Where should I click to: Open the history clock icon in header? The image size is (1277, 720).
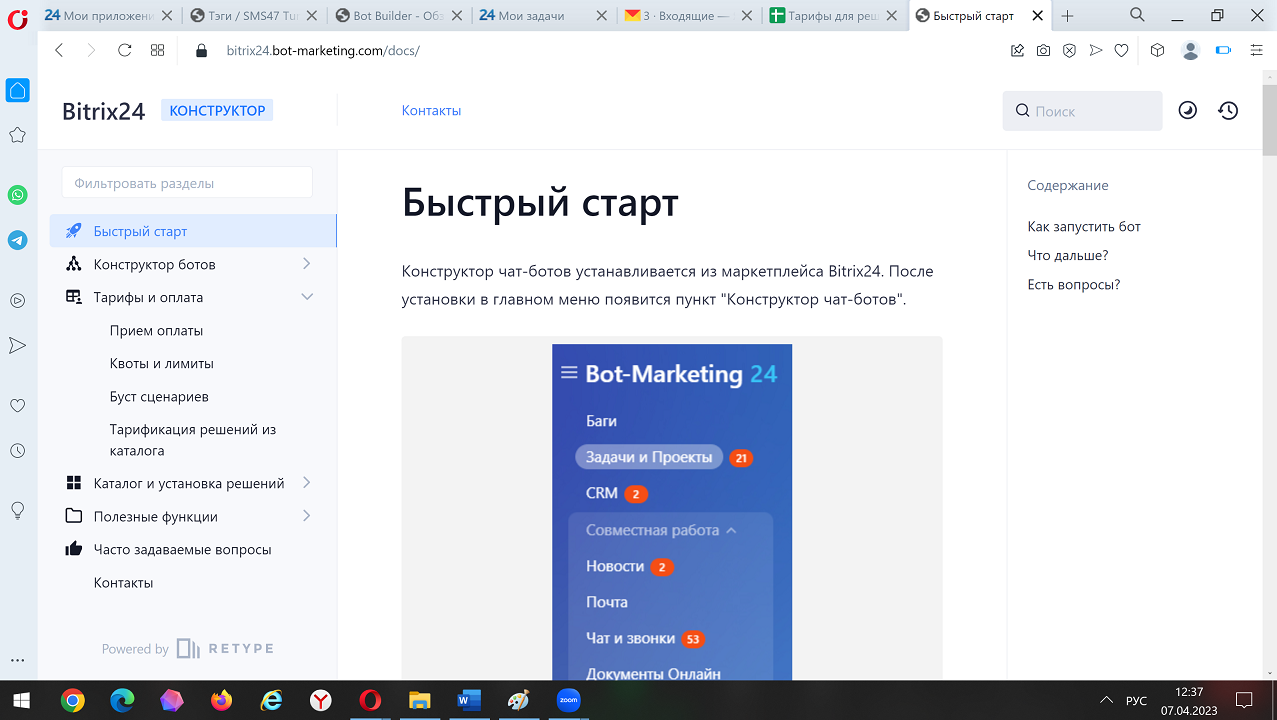click(1228, 111)
